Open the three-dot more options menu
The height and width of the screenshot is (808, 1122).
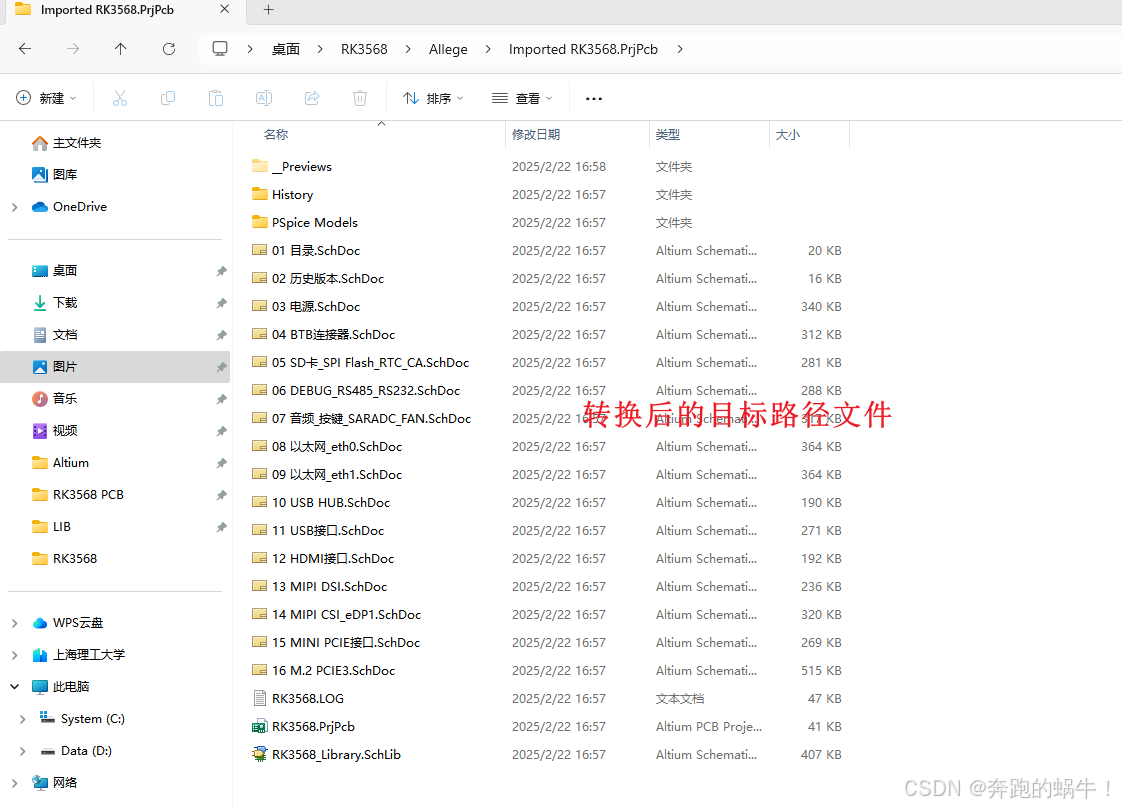point(594,99)
